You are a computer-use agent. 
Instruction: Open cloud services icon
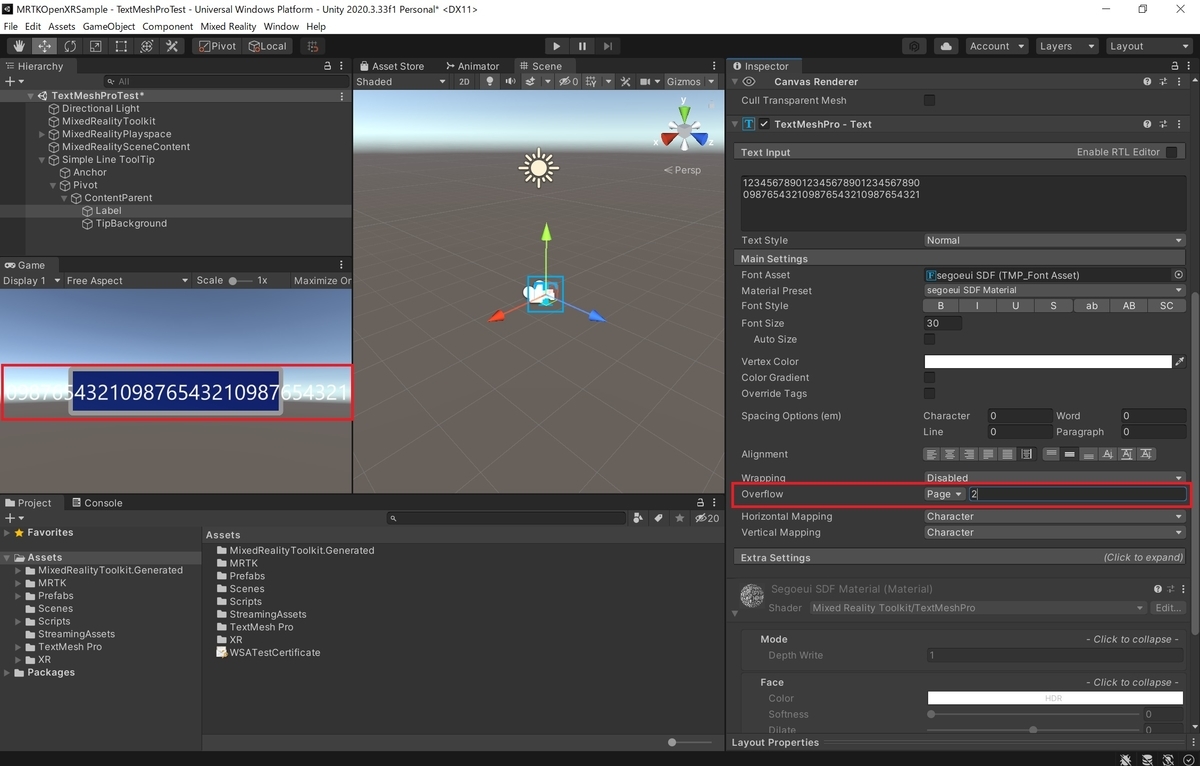click(945, 46)
